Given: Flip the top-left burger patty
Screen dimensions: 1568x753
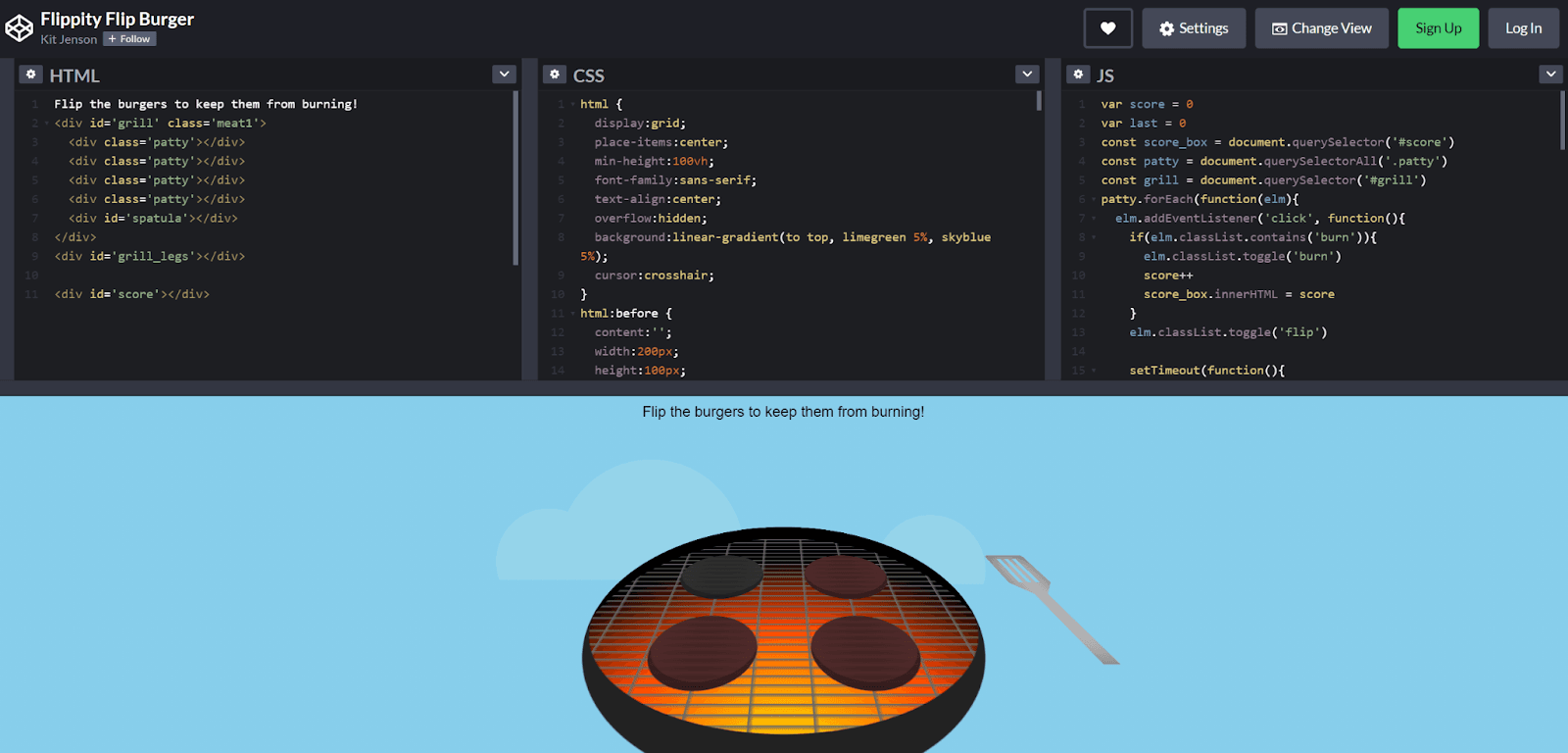Looking at the screenshot, I should pos(722,577).
